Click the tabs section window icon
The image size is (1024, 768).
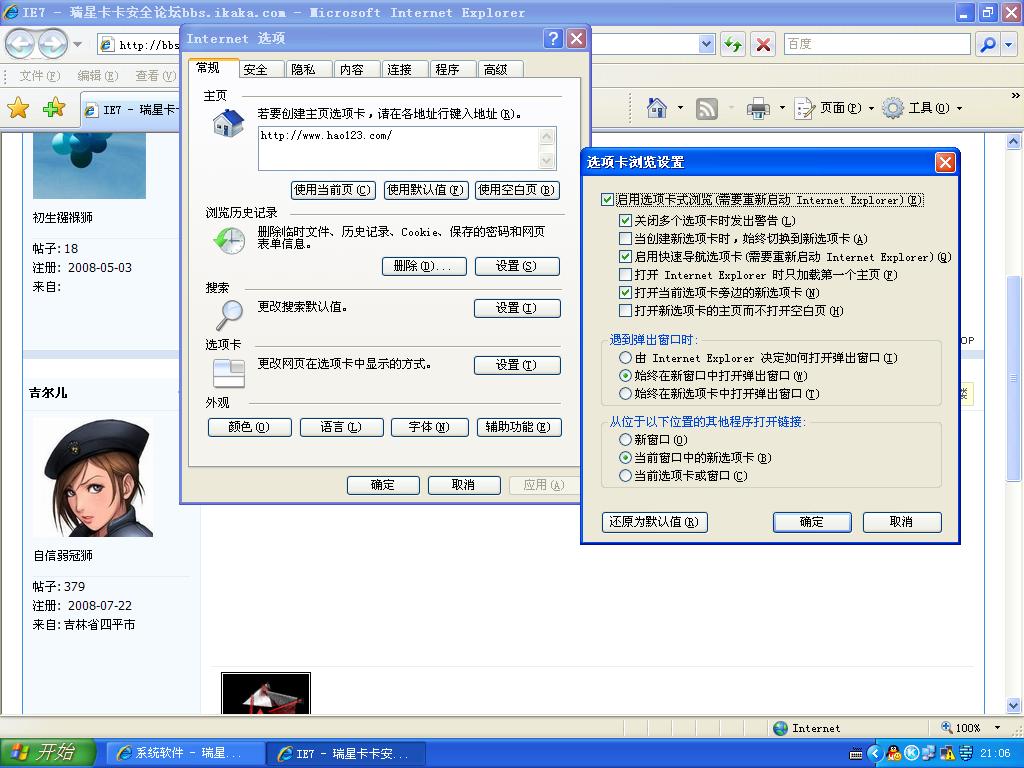click(x=229, y=374)
